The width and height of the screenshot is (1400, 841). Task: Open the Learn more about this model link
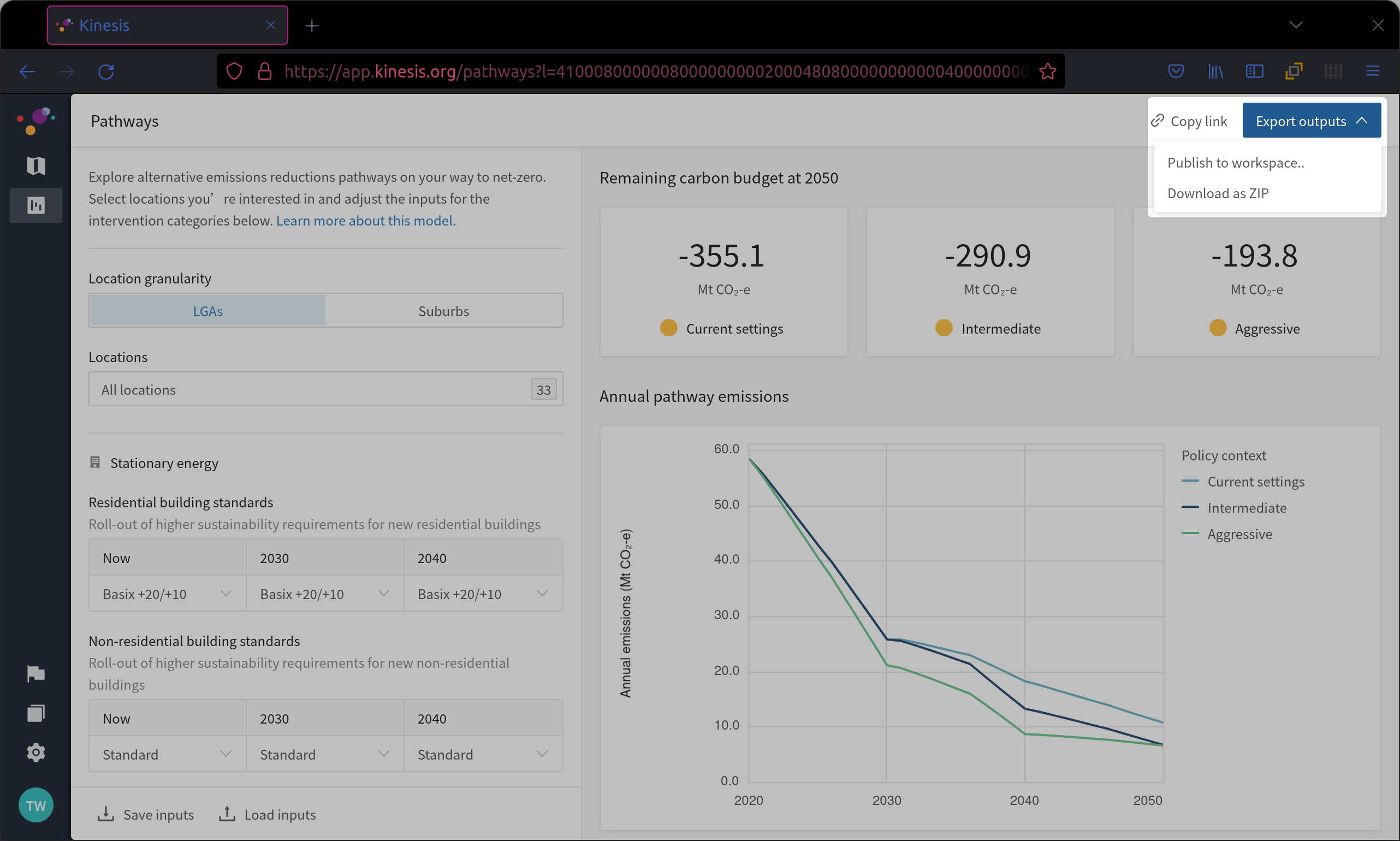pyautogui.click(x=365, y=221)
